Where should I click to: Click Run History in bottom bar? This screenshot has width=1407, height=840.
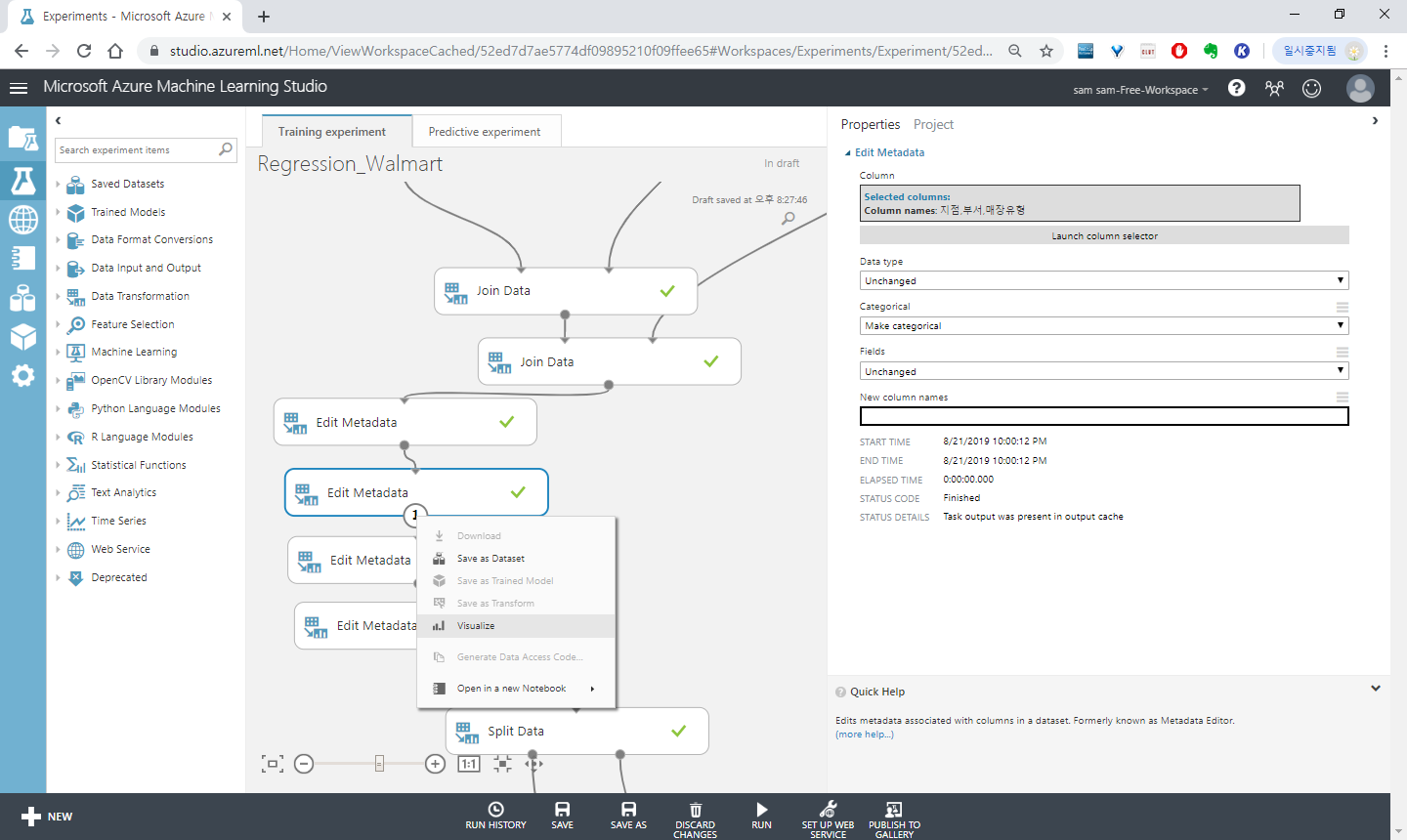pyautogui.click(x=495, y=816)
